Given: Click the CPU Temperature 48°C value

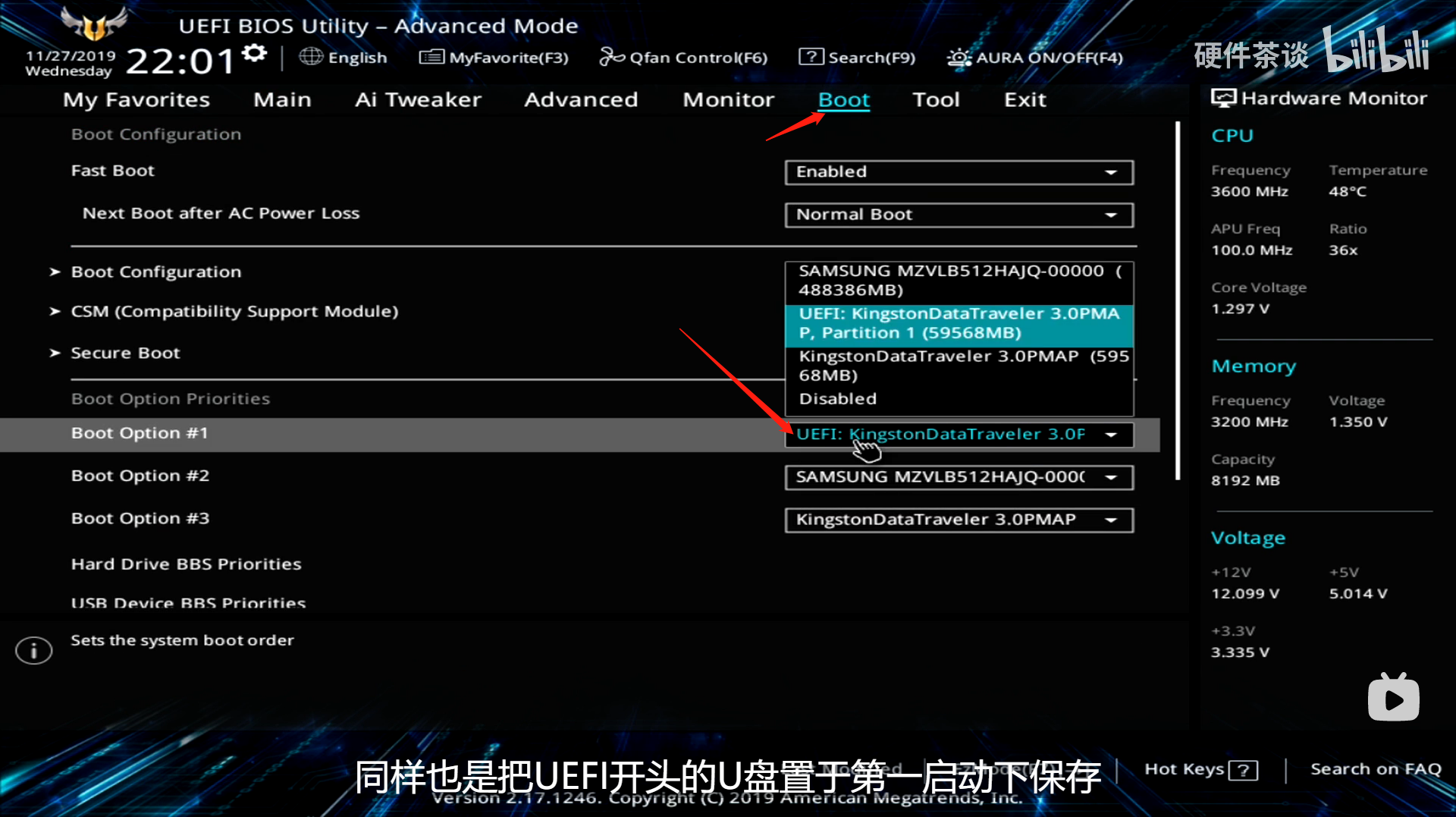Looking at the screenshot, I should [1348, 192].
